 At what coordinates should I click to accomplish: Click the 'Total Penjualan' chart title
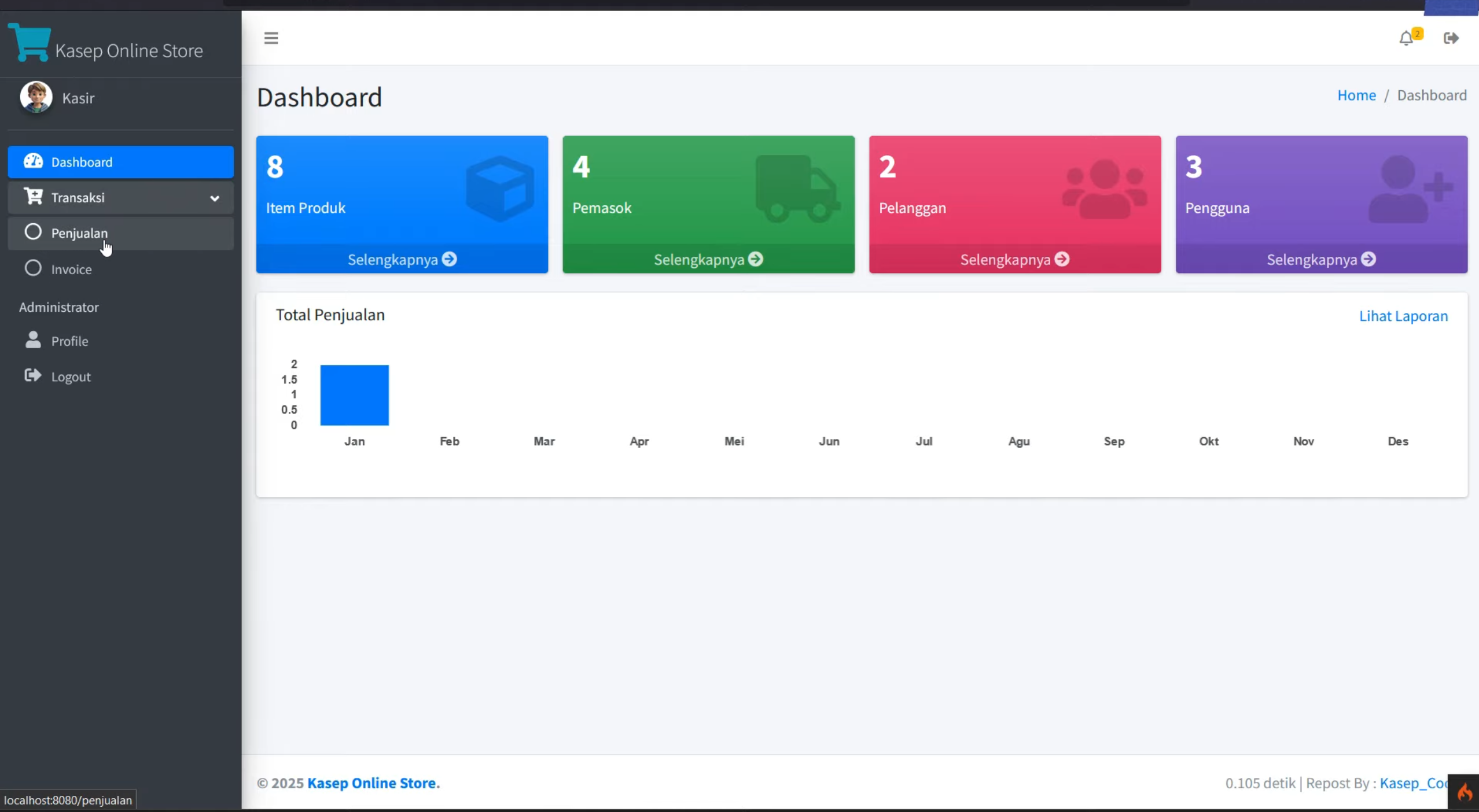(x=330, y=315)
